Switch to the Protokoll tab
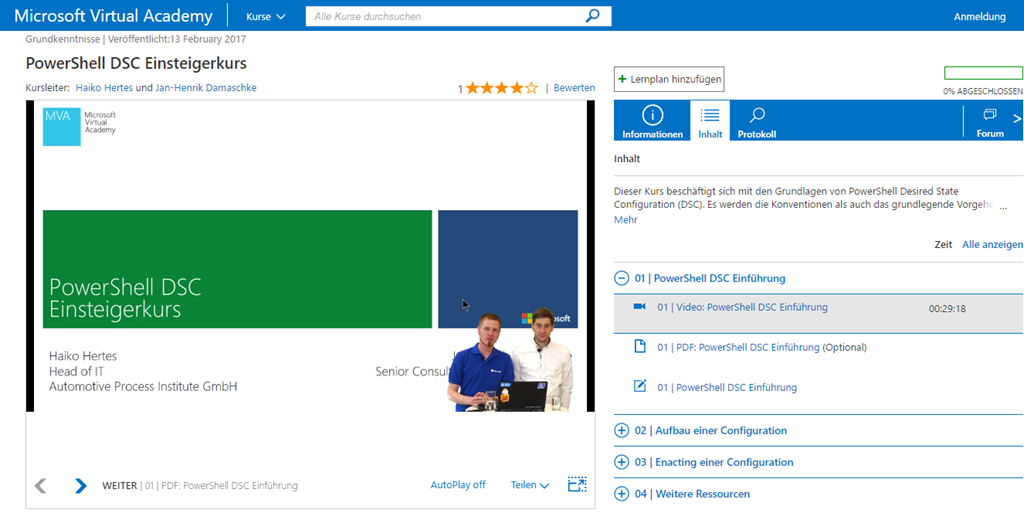The width and height of the screenshot is (1024, 523). (x=757, y=121)
